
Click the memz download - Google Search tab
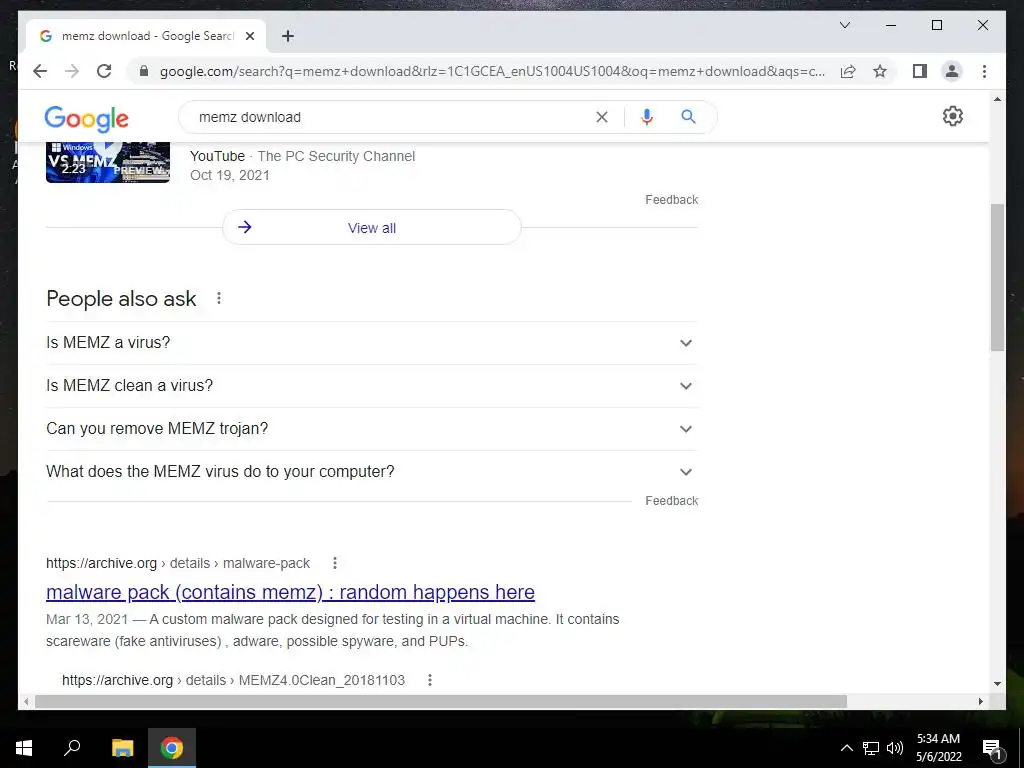coord(146,36)
